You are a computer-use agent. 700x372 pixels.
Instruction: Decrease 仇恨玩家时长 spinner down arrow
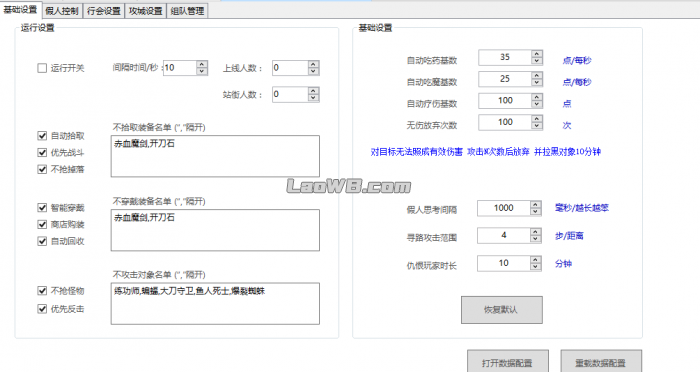pos(536,267)
